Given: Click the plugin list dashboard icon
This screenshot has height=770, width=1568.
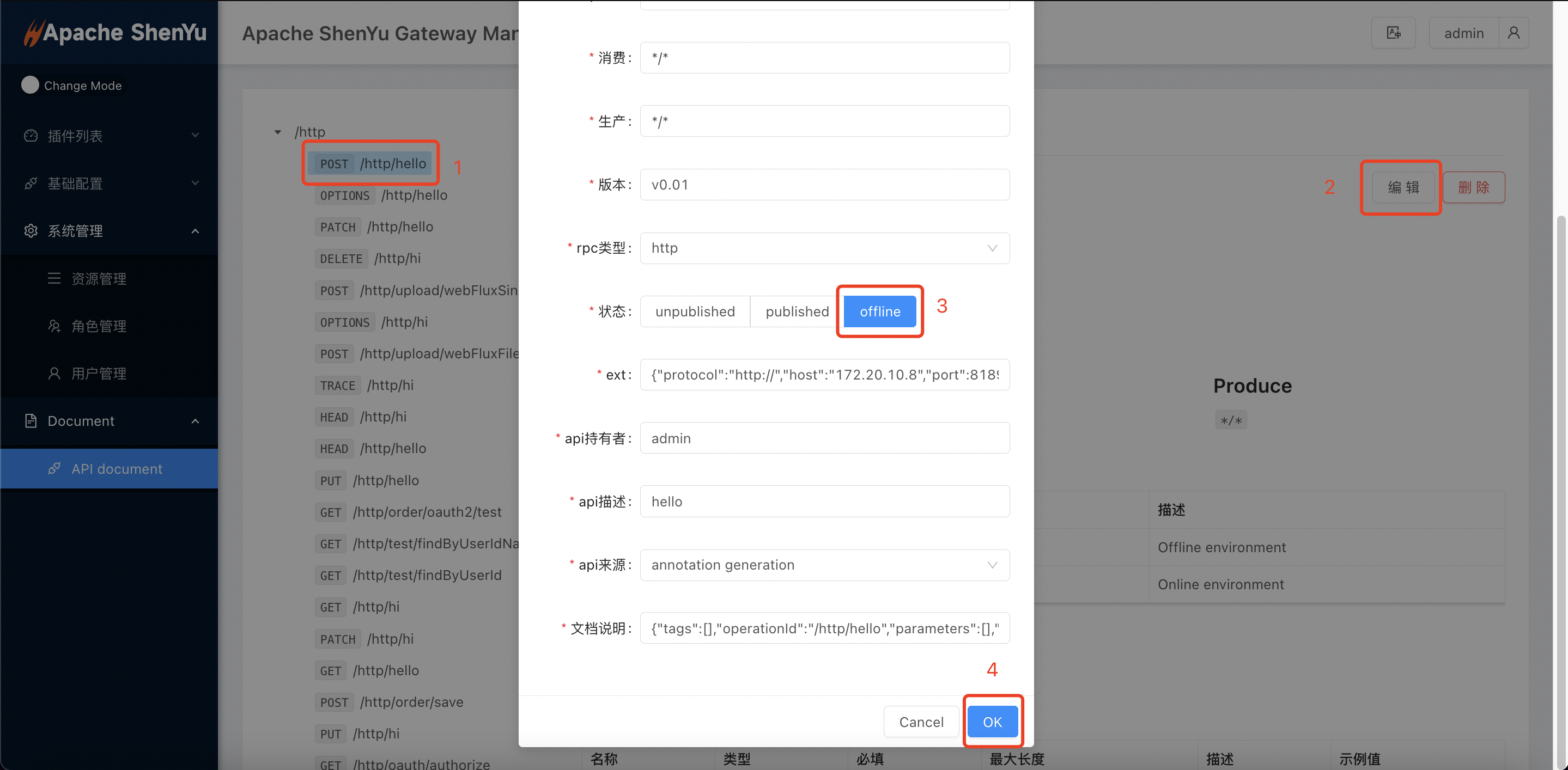Looking at the screenshot, I should click(31, 136).
